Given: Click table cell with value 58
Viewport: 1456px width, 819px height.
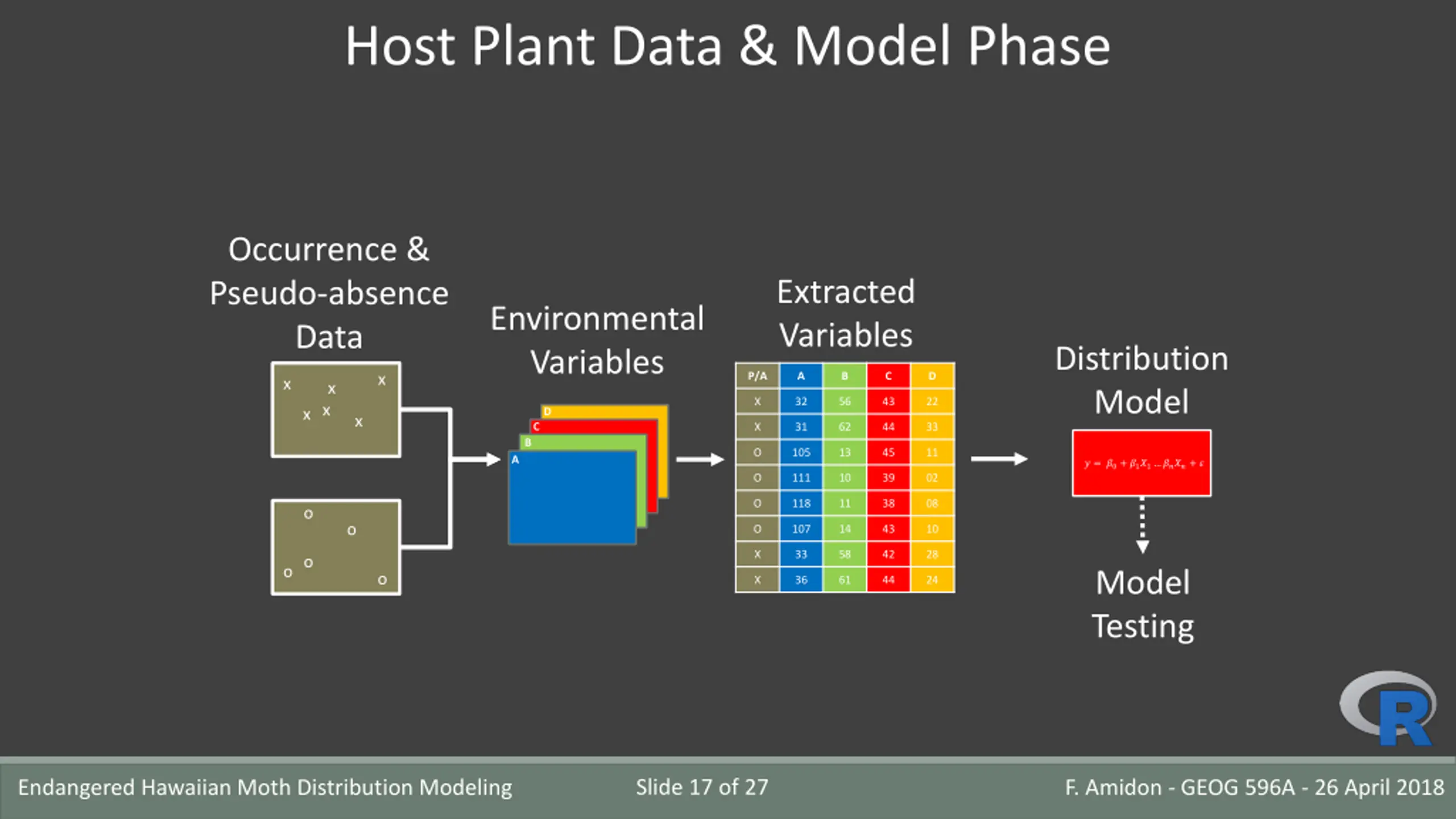Looking at the screenshot, I should click(845, 555).
